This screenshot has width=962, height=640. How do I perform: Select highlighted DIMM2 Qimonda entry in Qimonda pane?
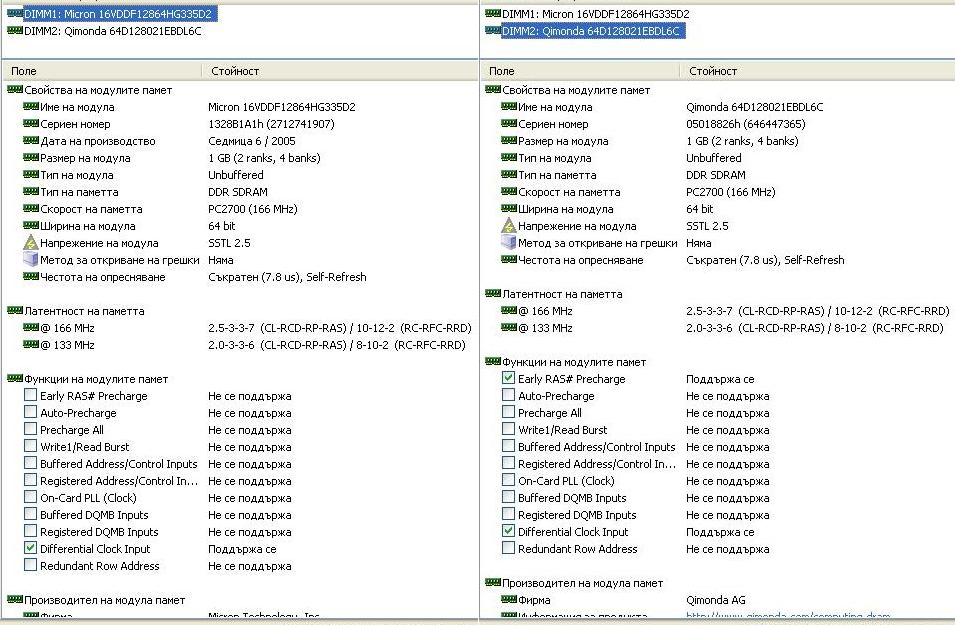(x=593, y=31)
